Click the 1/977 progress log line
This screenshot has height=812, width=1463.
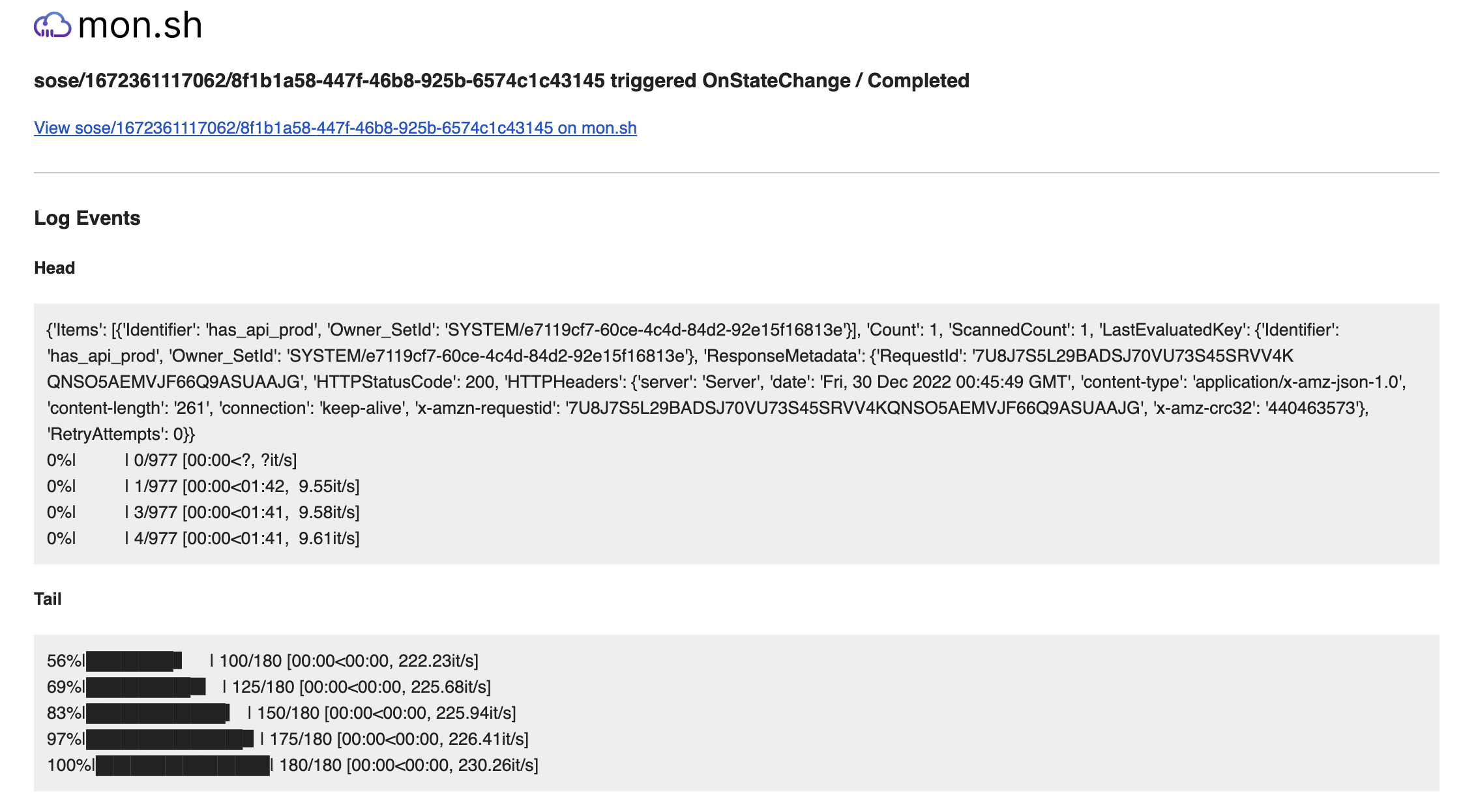(203, 486)
